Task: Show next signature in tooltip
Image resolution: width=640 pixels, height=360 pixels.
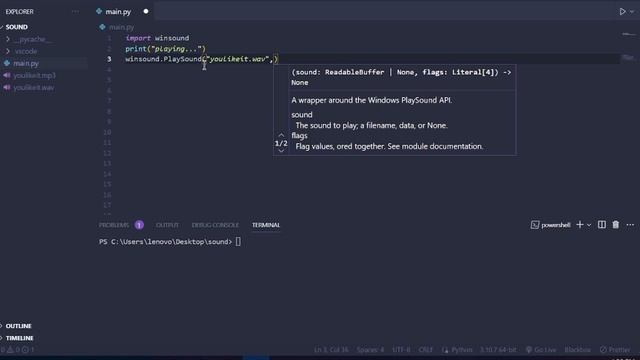Action: pos(281,151)
